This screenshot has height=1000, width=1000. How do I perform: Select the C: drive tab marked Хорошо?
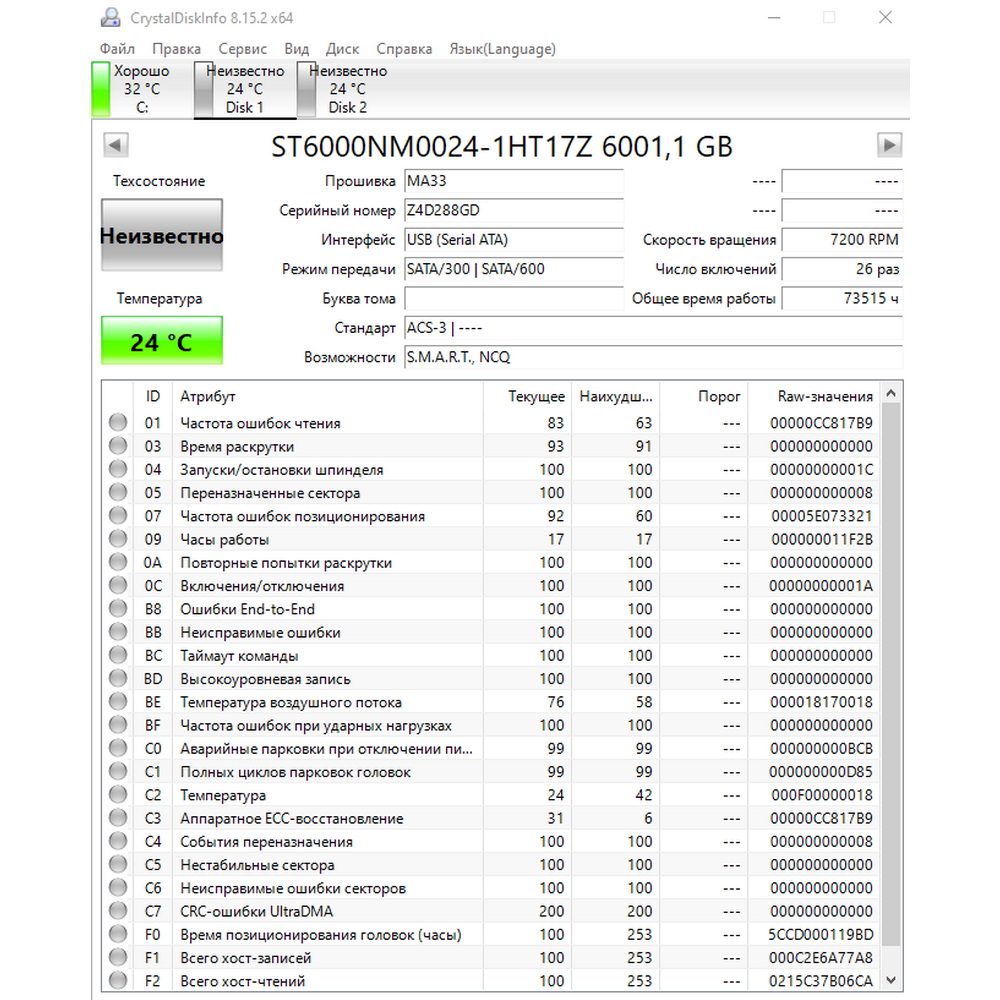(x=142, y=89)
